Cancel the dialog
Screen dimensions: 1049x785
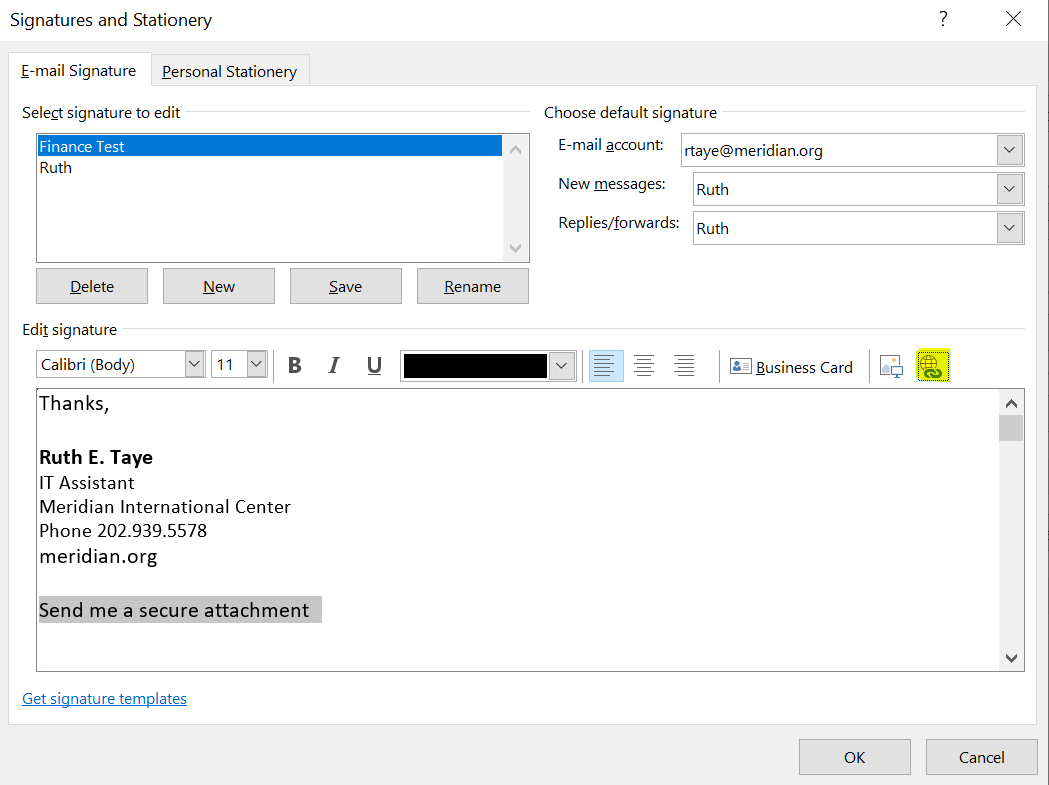pos(981,757)
